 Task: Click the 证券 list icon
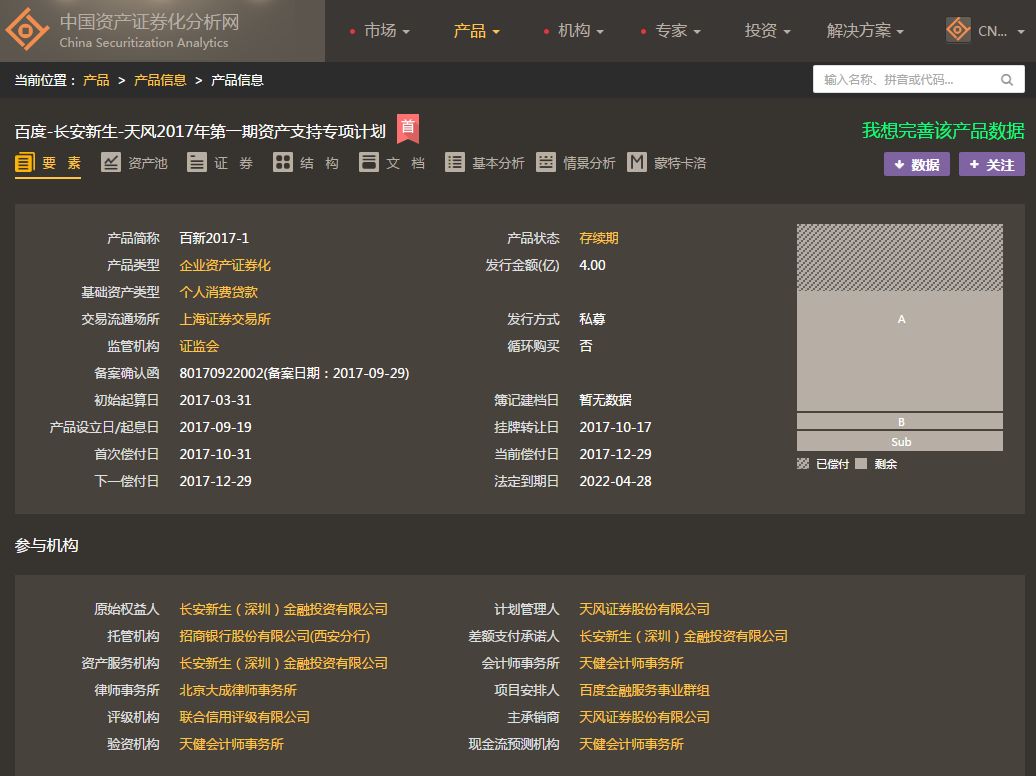(196, 163)
